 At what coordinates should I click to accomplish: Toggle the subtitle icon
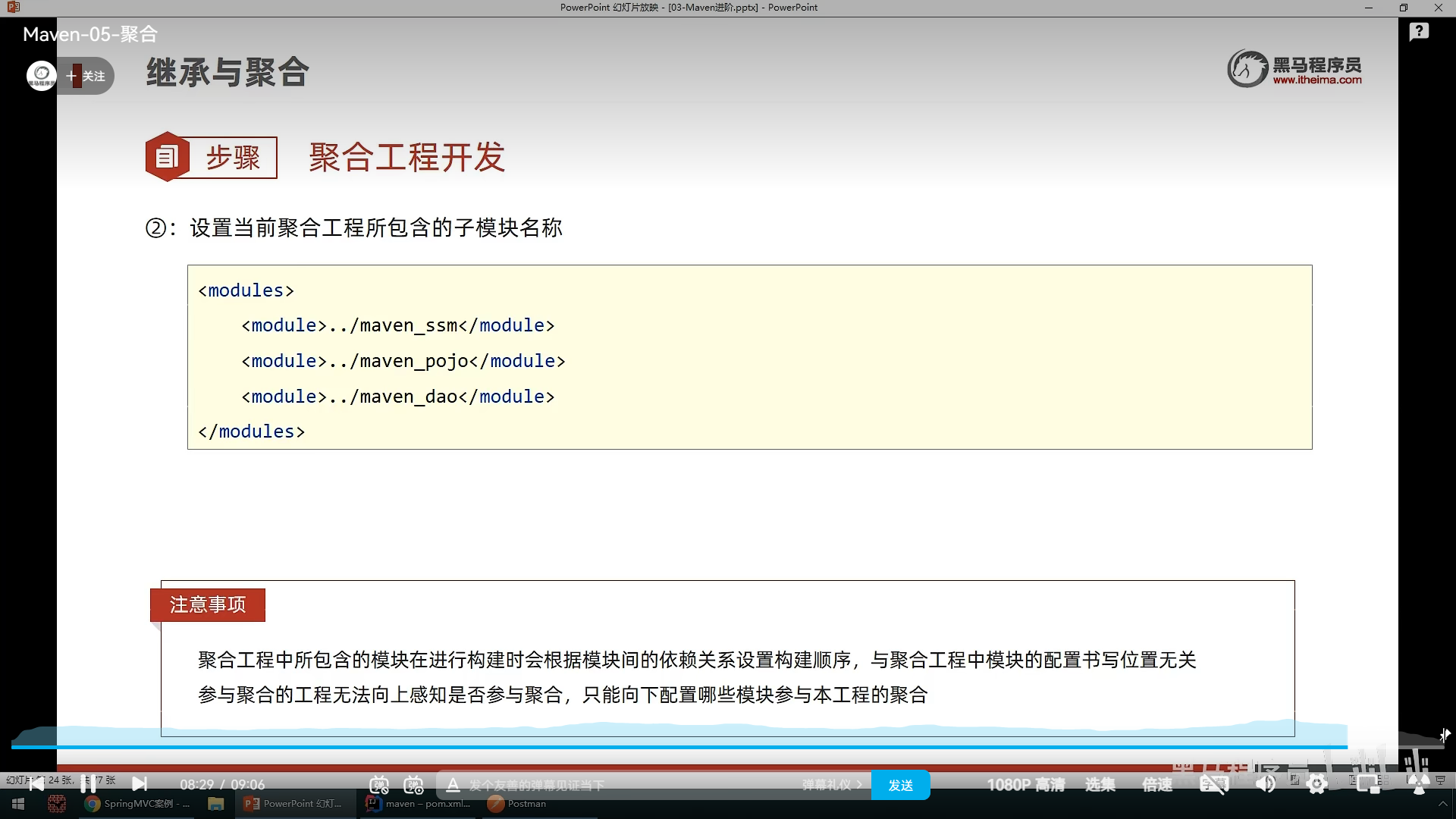point(1213,785)
